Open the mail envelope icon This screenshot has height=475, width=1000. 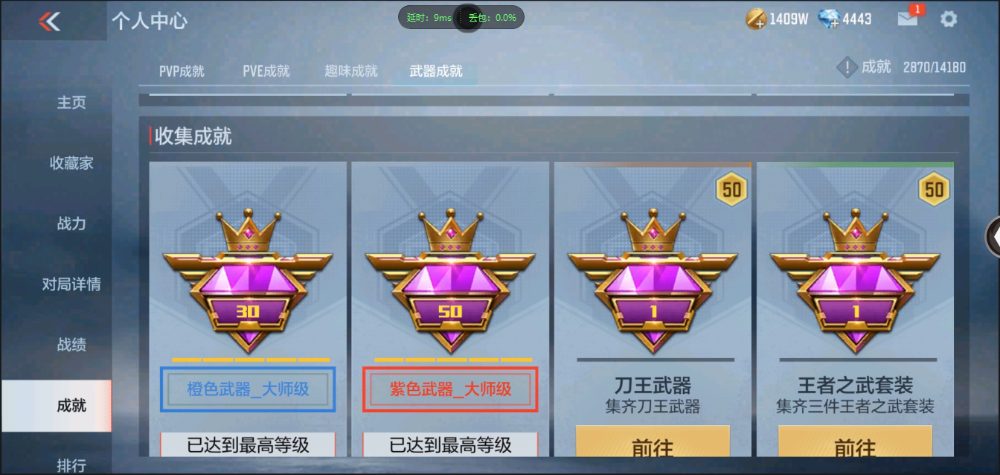pyautogui.click(x=908, y=18)
